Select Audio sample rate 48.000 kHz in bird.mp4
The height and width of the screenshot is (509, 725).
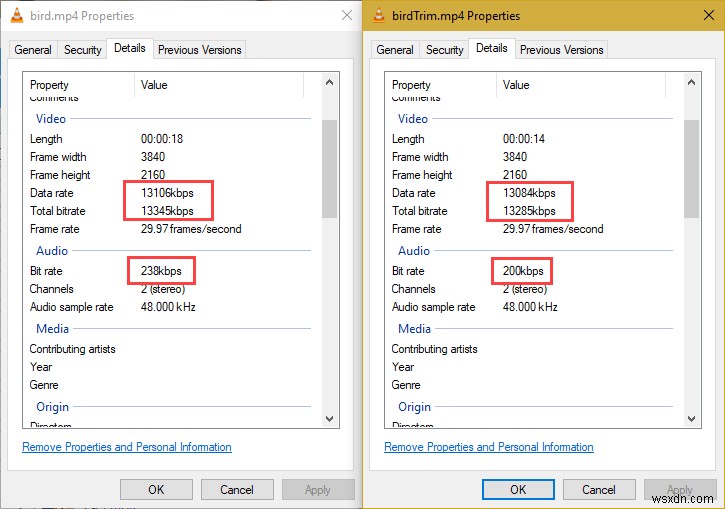(x=168, y=307)
